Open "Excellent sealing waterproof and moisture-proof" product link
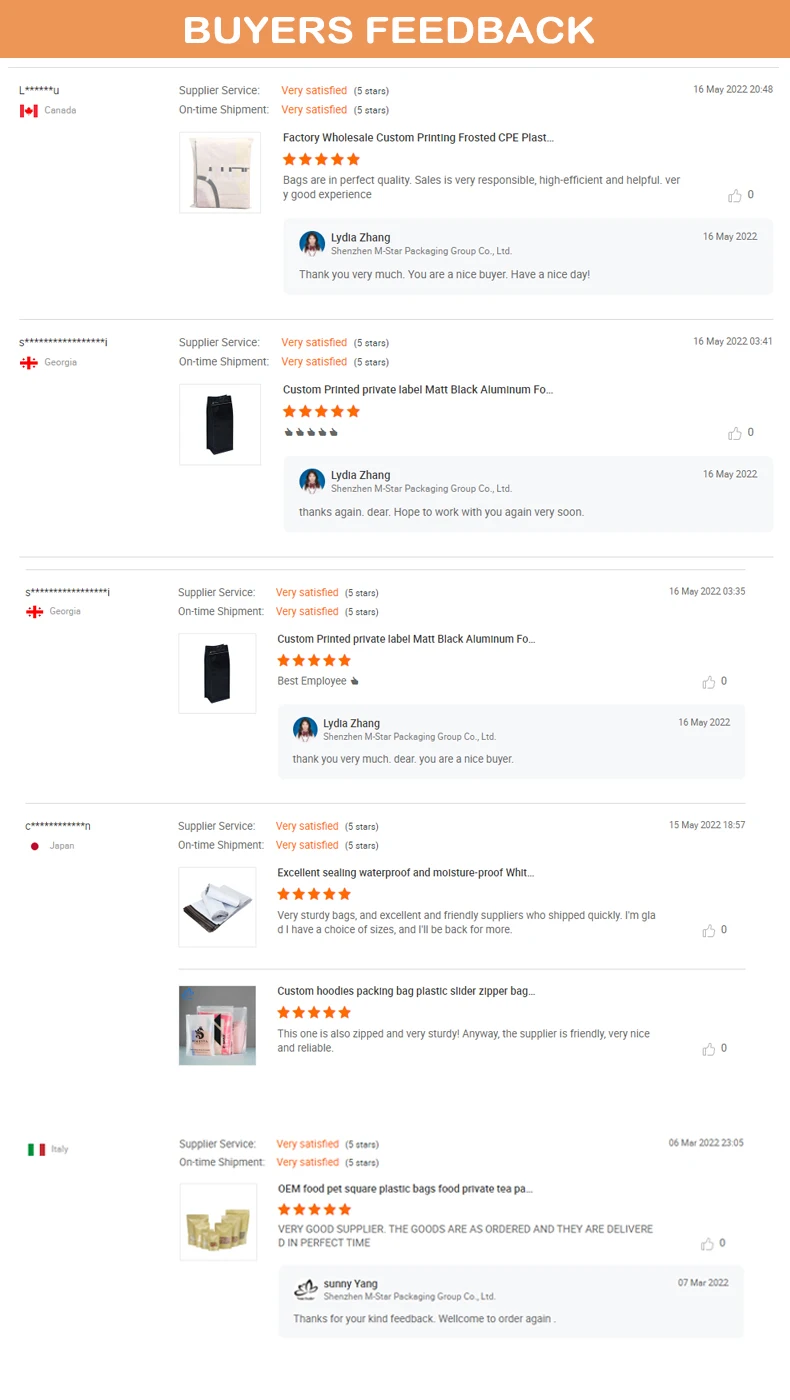The height and width of the screenshot is (1400, 790). pos(405,873)
